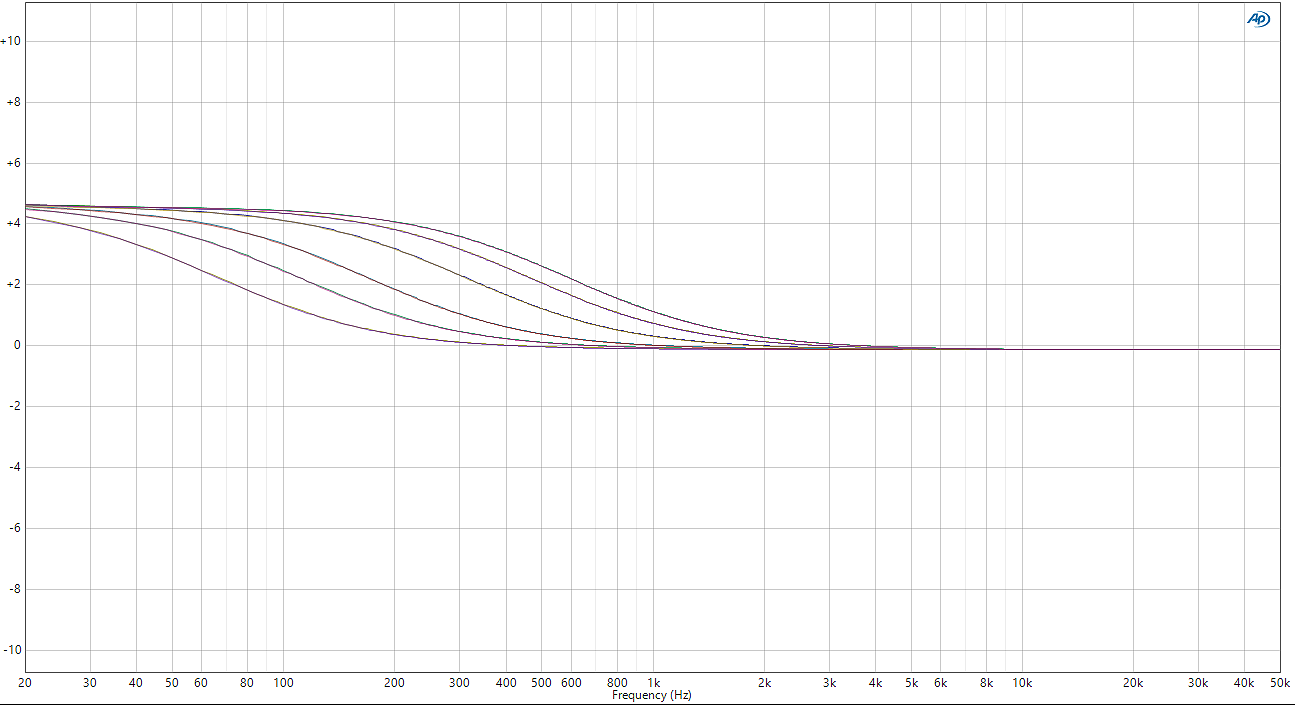Select the 30 Hz frequency tick label
The height and width of the screenshot is (705, 1295).
[x=90, y=683]
